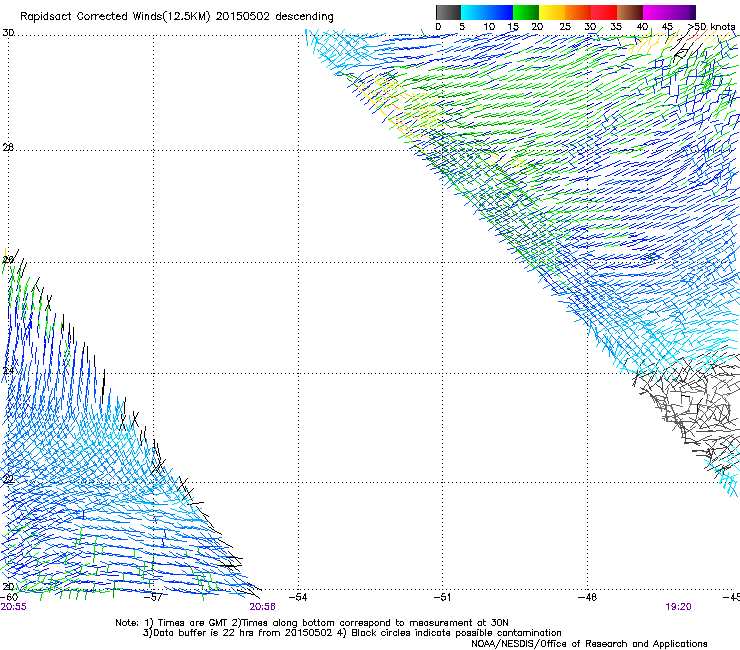Click the blue 10-15 knots color segment
This screenshot has height=650, width=740.
click(x=500, y=12)
